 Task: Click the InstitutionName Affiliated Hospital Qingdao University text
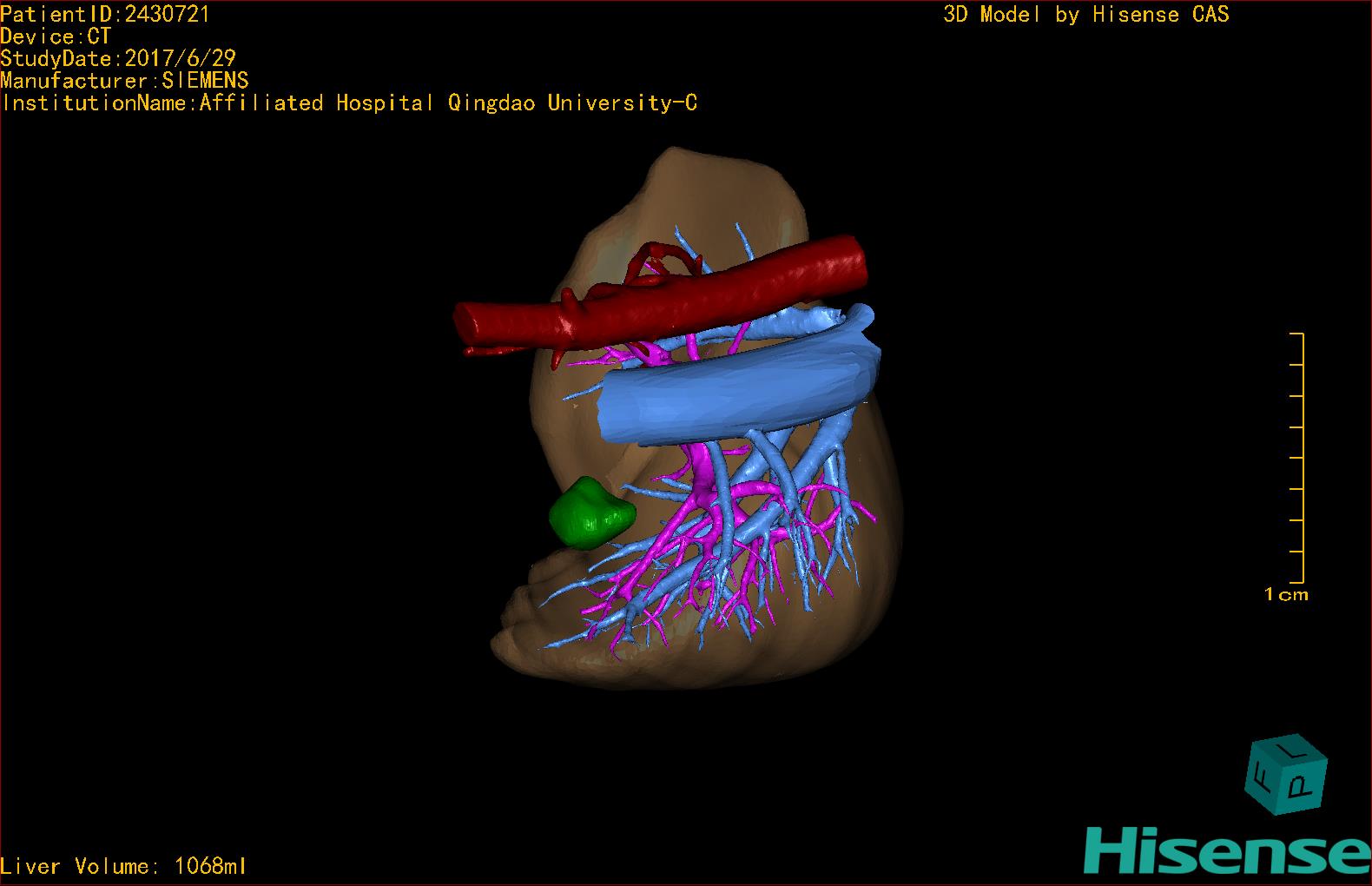(x=349, y=103)
